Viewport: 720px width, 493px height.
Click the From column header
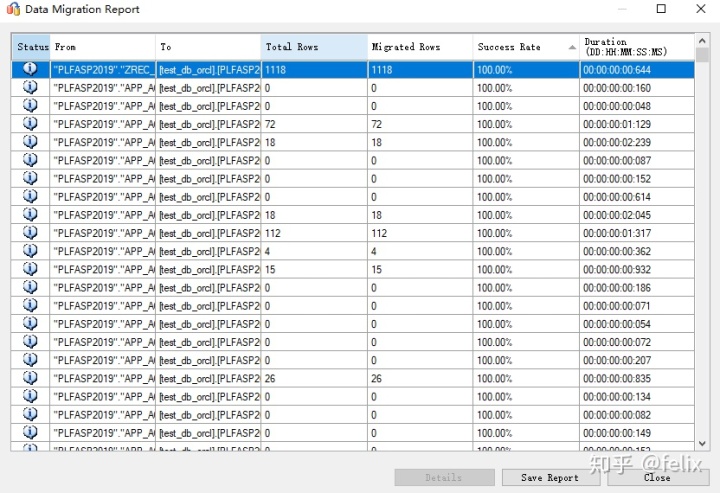(x=102, y=47)
